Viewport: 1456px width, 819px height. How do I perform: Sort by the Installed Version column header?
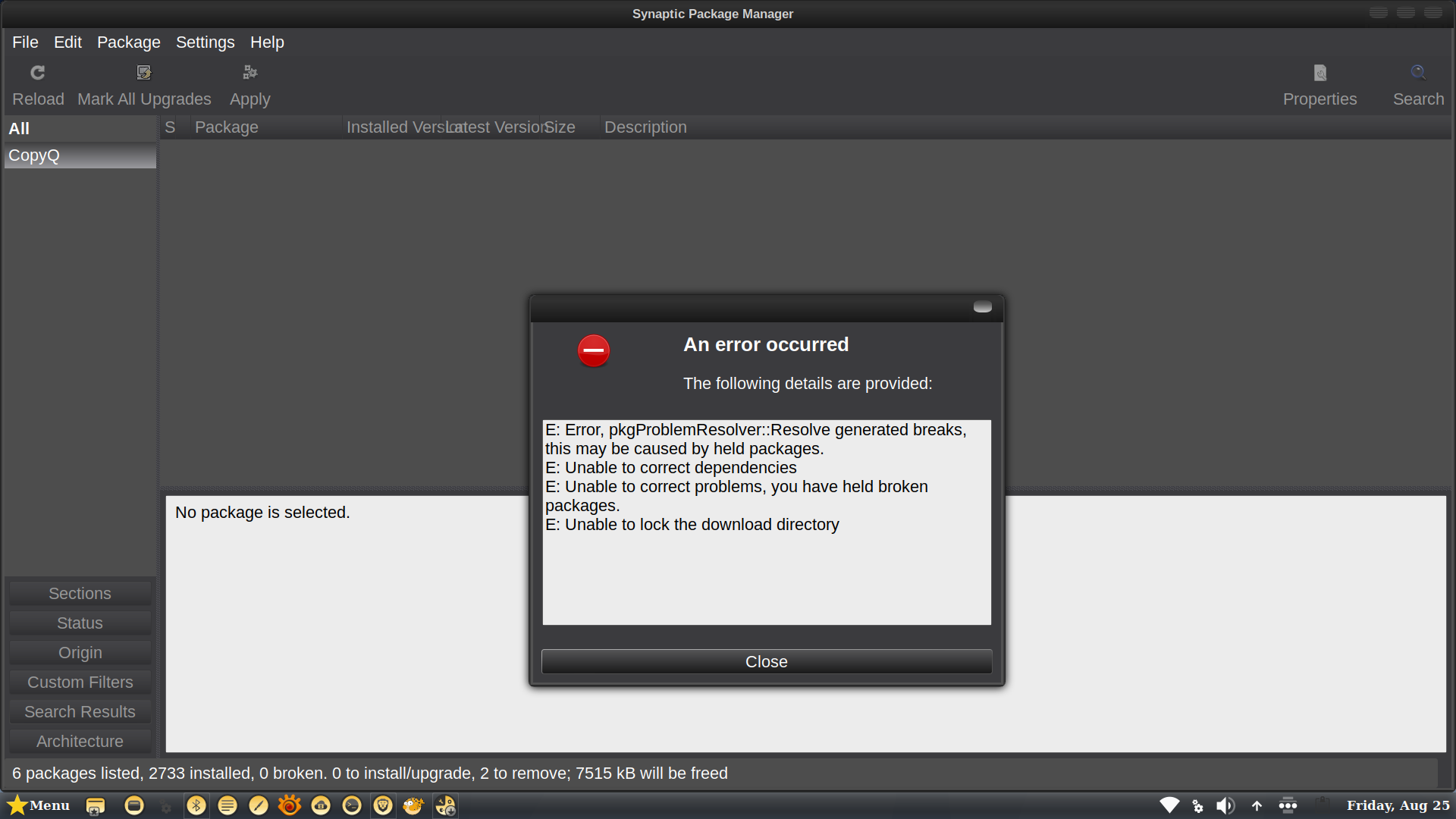pos(392,127)
